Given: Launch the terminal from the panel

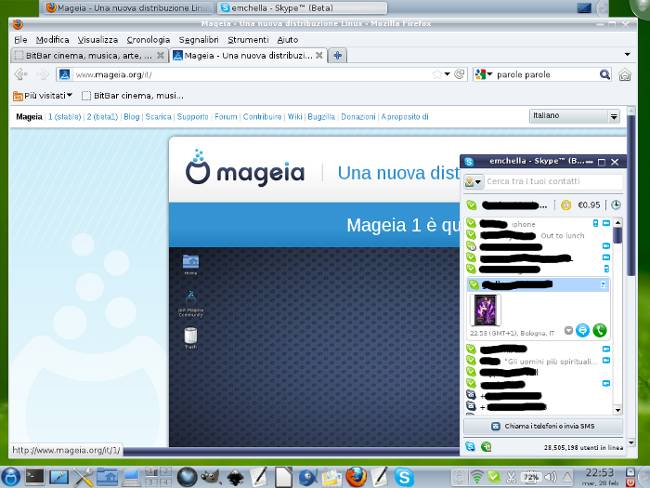Looking at the screenshot, I should pyautogui.click(x=35, y=477).
